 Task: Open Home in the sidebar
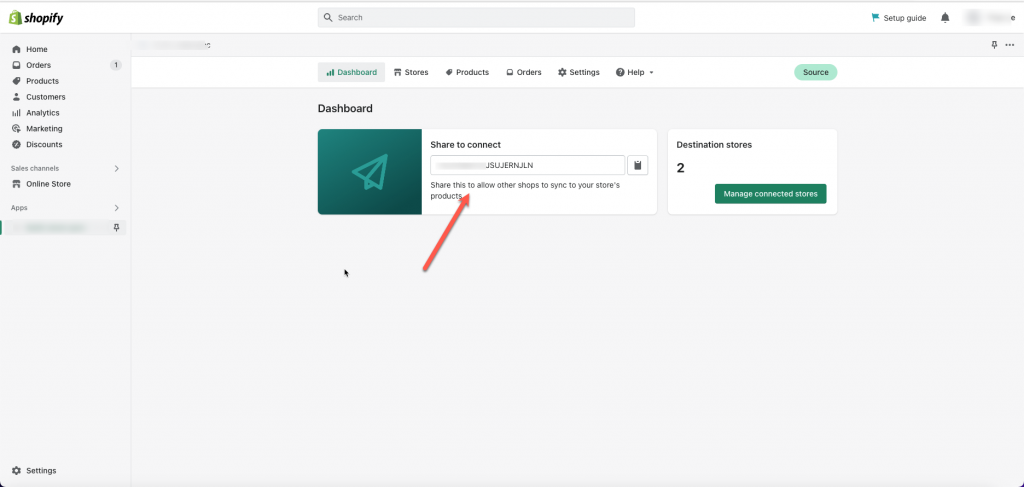click(37, 50)
